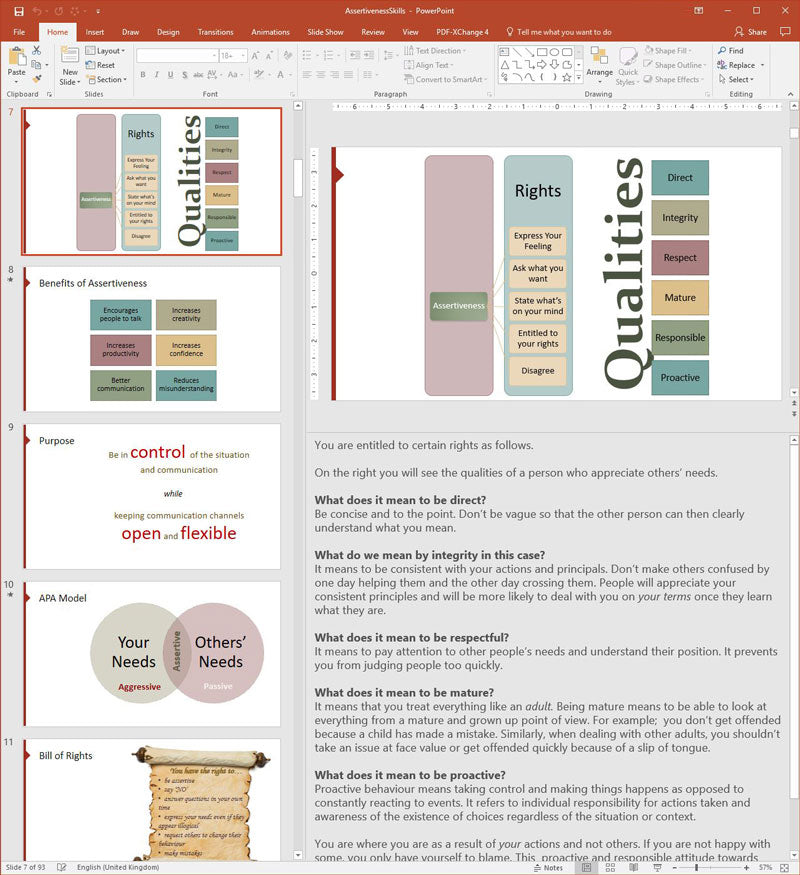The image size is (800, 875).
Task: Open the Font dialog launcher
Action: (x=292, y=95)
